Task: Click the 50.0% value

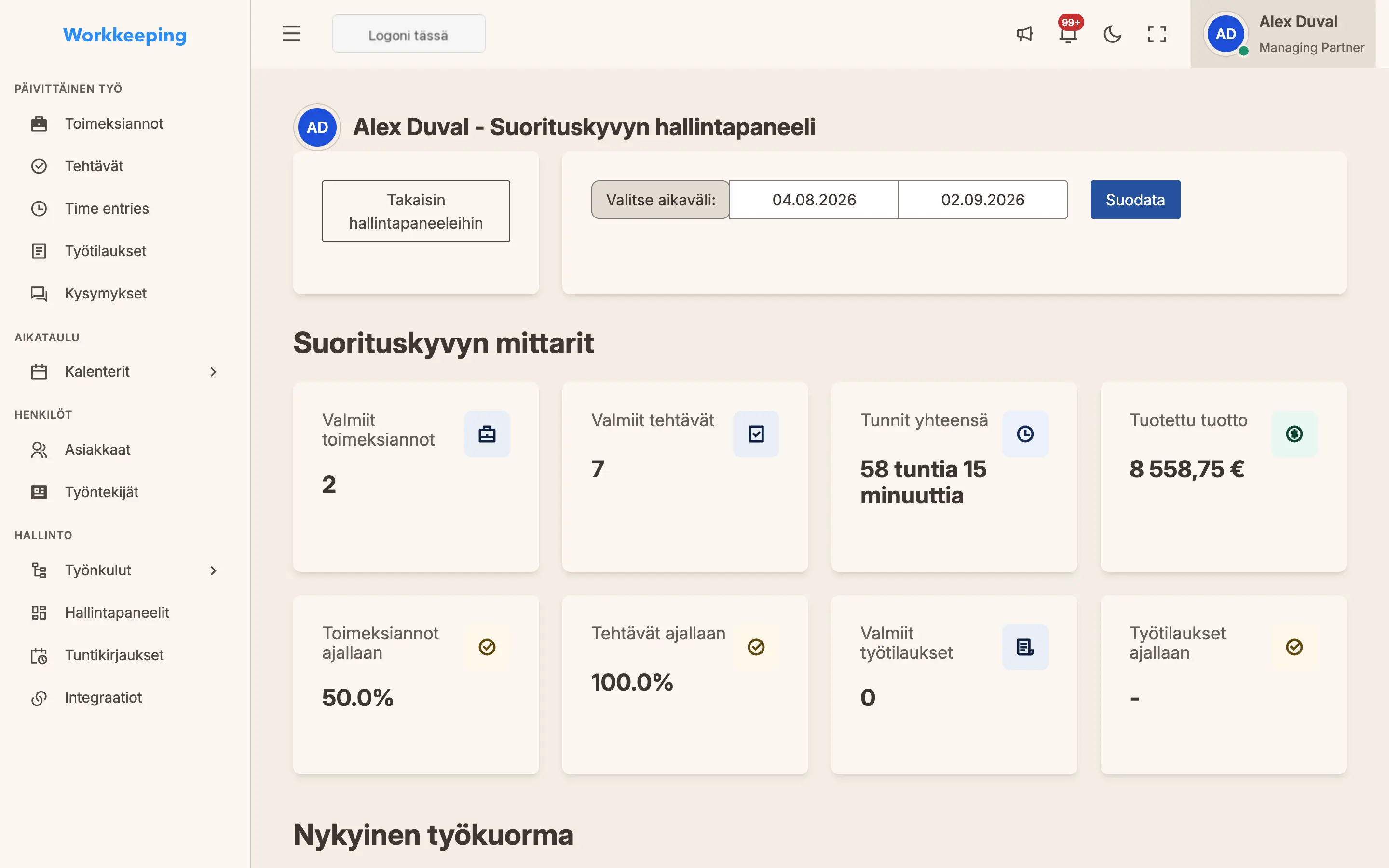Action: [x=357, y=697]
